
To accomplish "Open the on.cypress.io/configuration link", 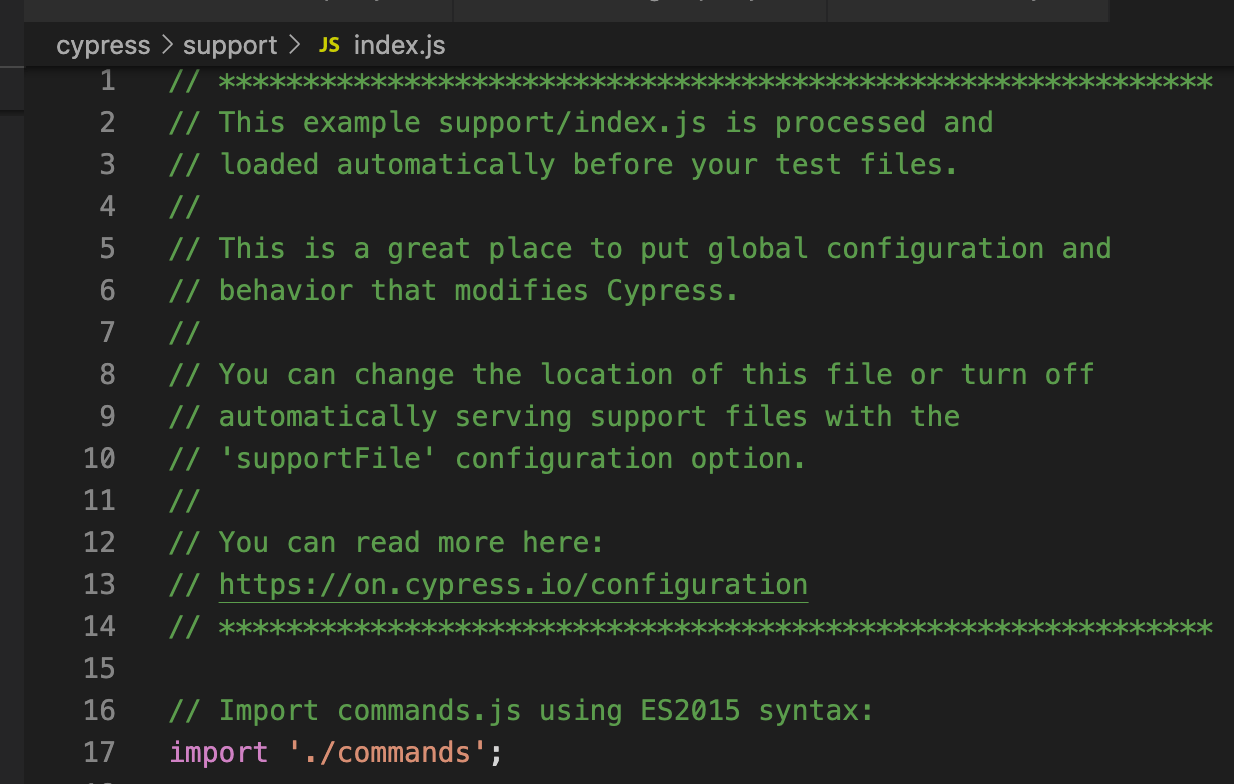I will 512,584.
